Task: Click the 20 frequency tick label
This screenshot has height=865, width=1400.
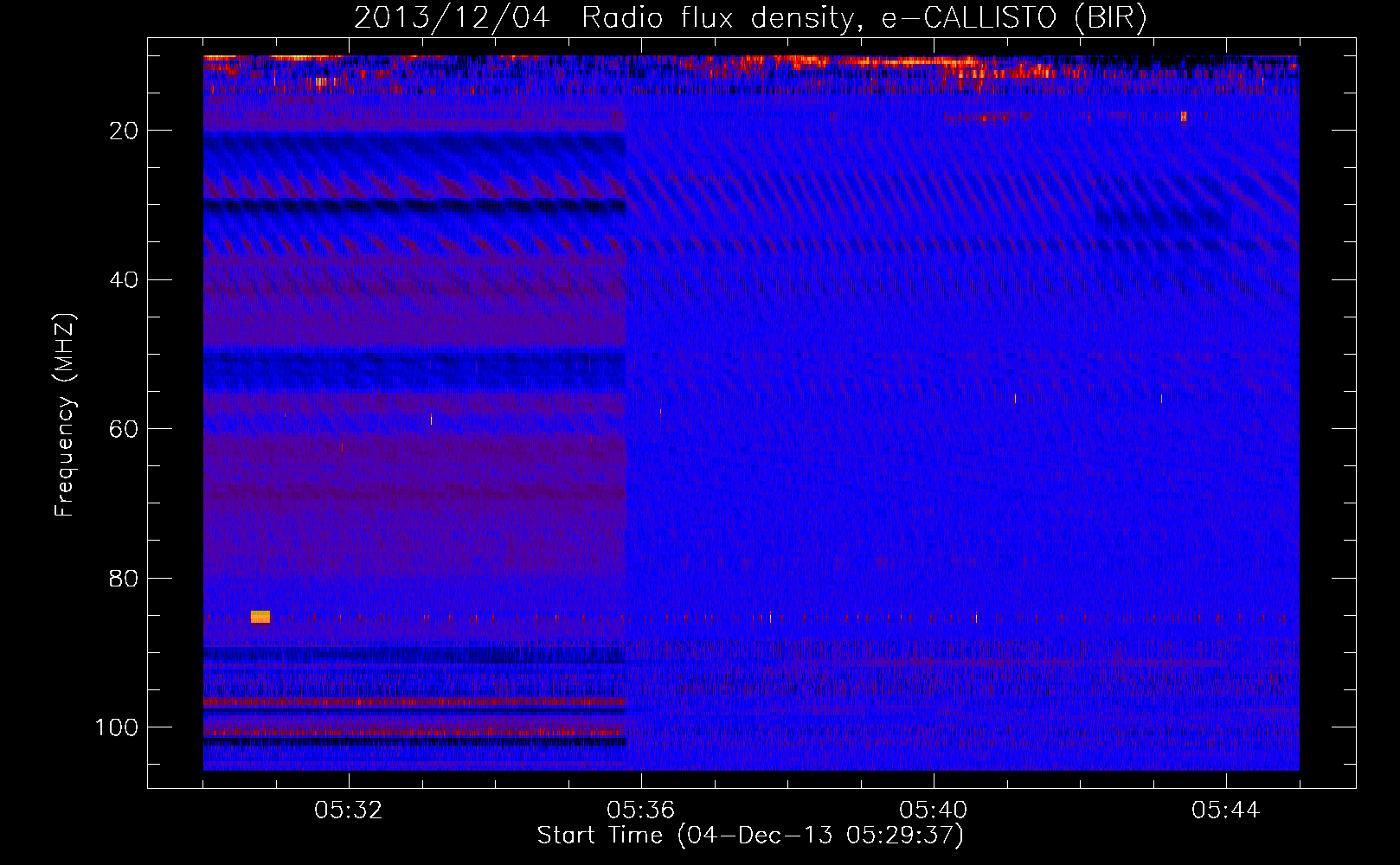Action: coord(124,131)
